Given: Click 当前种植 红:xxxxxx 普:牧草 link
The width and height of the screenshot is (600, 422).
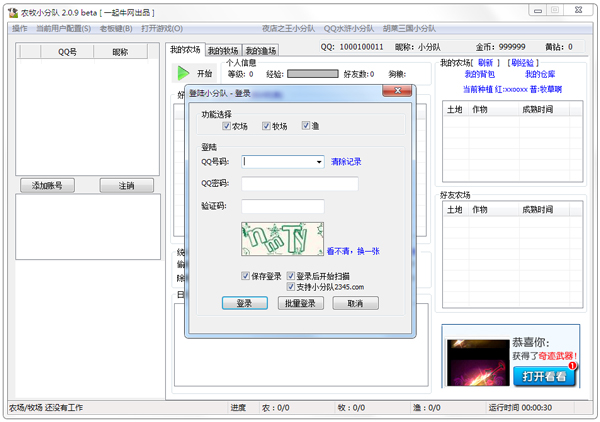Looking at the screenshot, I should tap(512, 89).
